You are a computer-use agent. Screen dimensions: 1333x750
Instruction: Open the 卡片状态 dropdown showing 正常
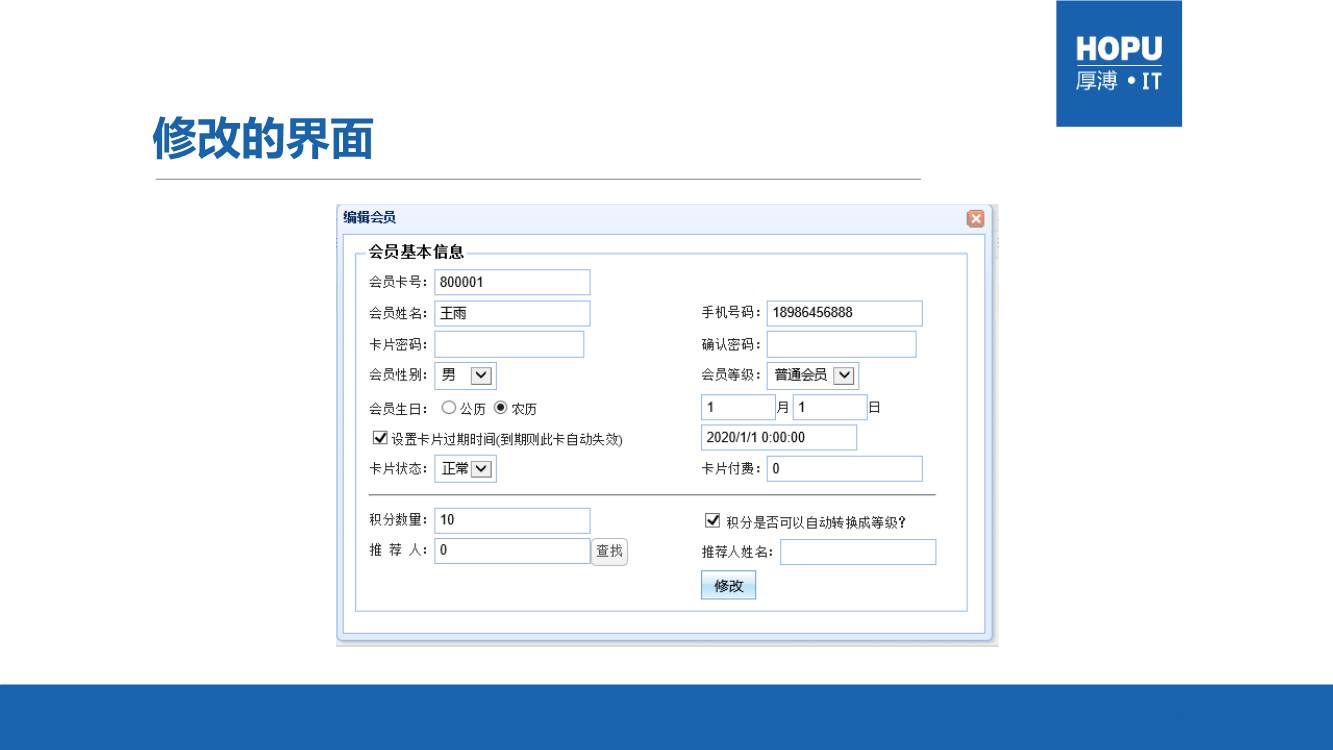(466, 468)
